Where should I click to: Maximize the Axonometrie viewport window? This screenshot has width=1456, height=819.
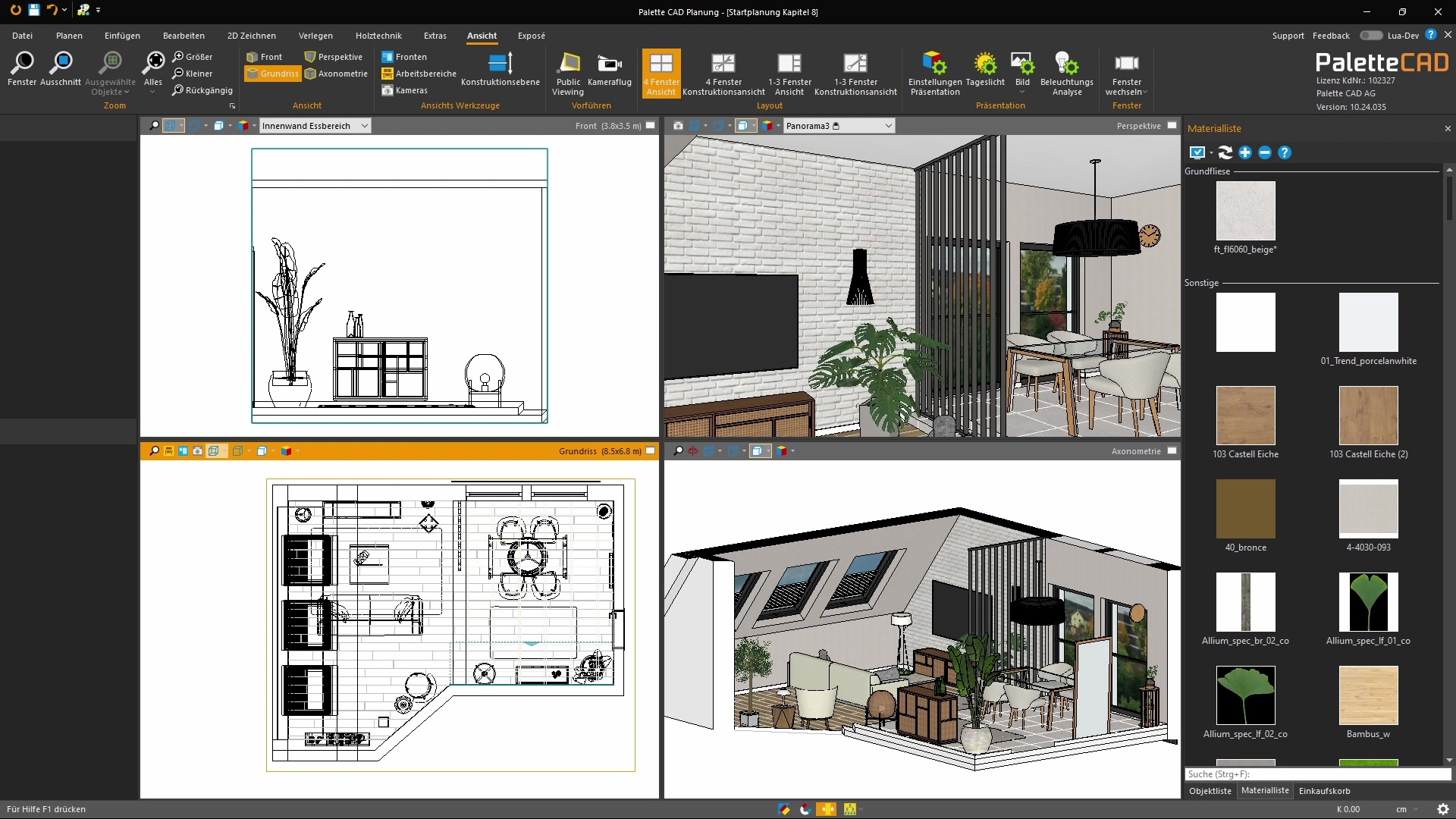pyautogui.click(x=1172, y=451)
